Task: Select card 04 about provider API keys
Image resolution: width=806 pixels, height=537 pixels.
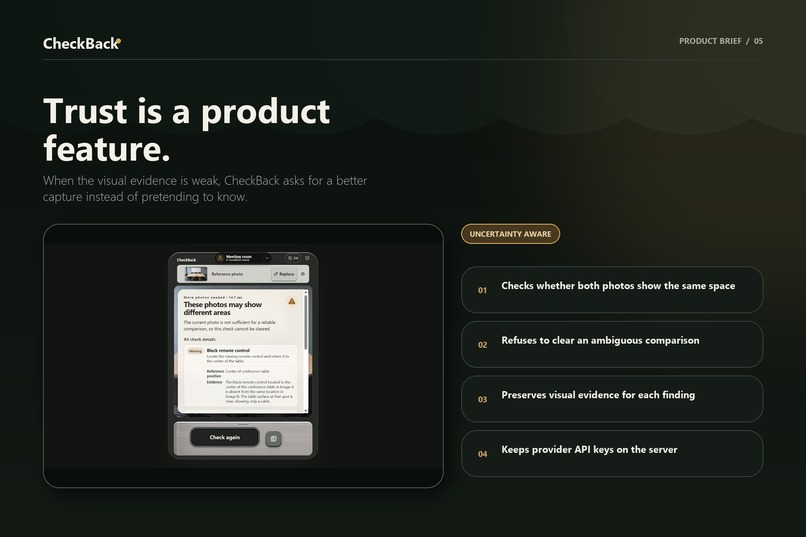Action: click(612, 453)
